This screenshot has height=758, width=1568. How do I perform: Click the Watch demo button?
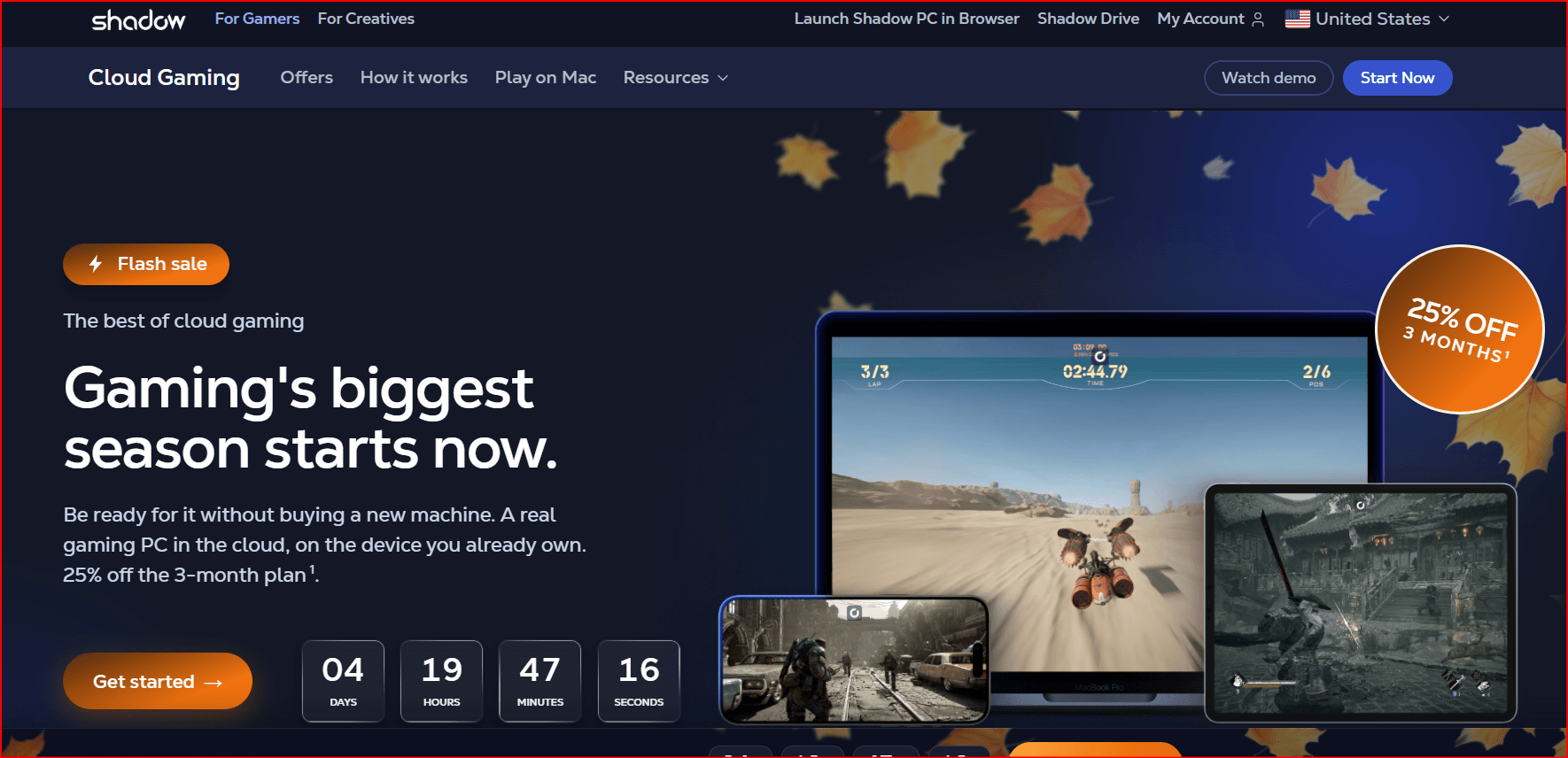pos(1269,78)
